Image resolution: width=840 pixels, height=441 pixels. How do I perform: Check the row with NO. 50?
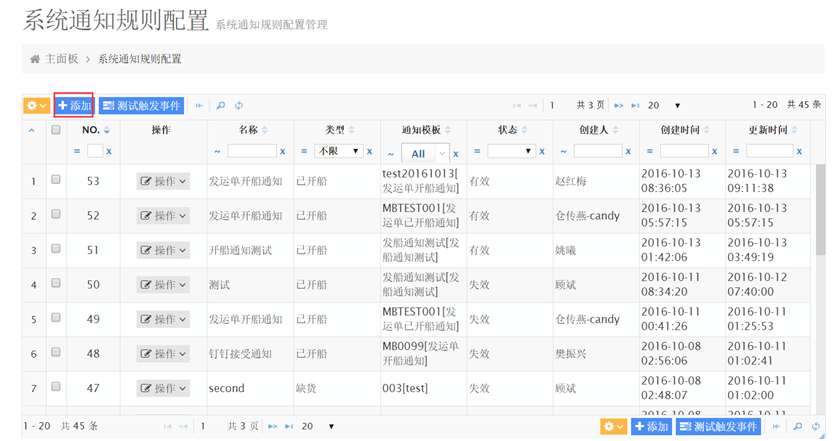pyautogui.click(x=56, y=283)
